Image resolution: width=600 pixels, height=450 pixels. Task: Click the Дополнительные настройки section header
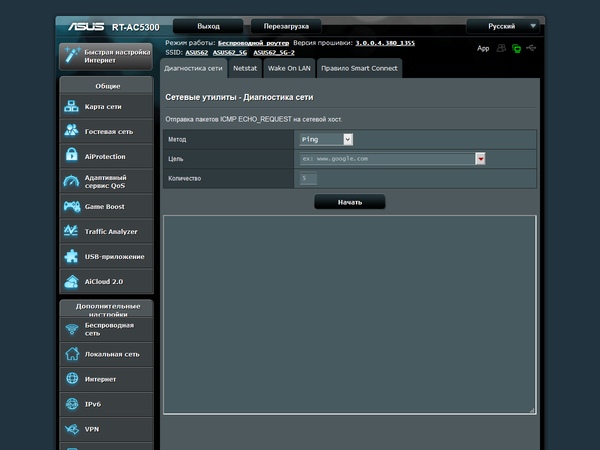click(108, 310)
